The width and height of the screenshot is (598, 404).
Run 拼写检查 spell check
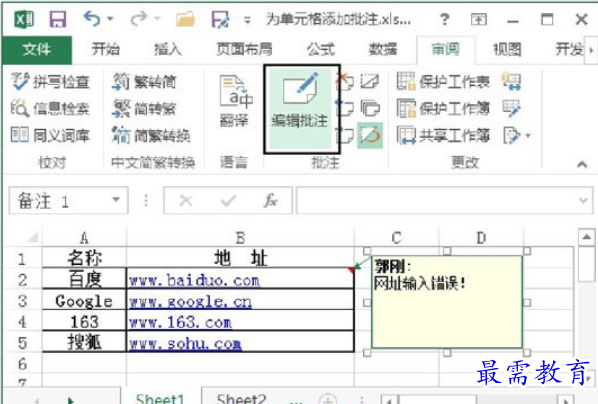pyautogui.click(x=50, y=82)
